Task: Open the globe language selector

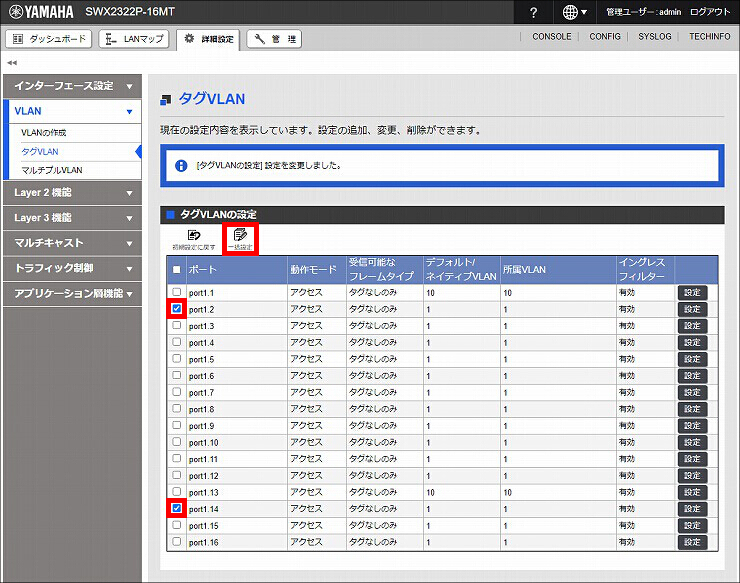Action: pyautogui.click(x=574, y=12)
